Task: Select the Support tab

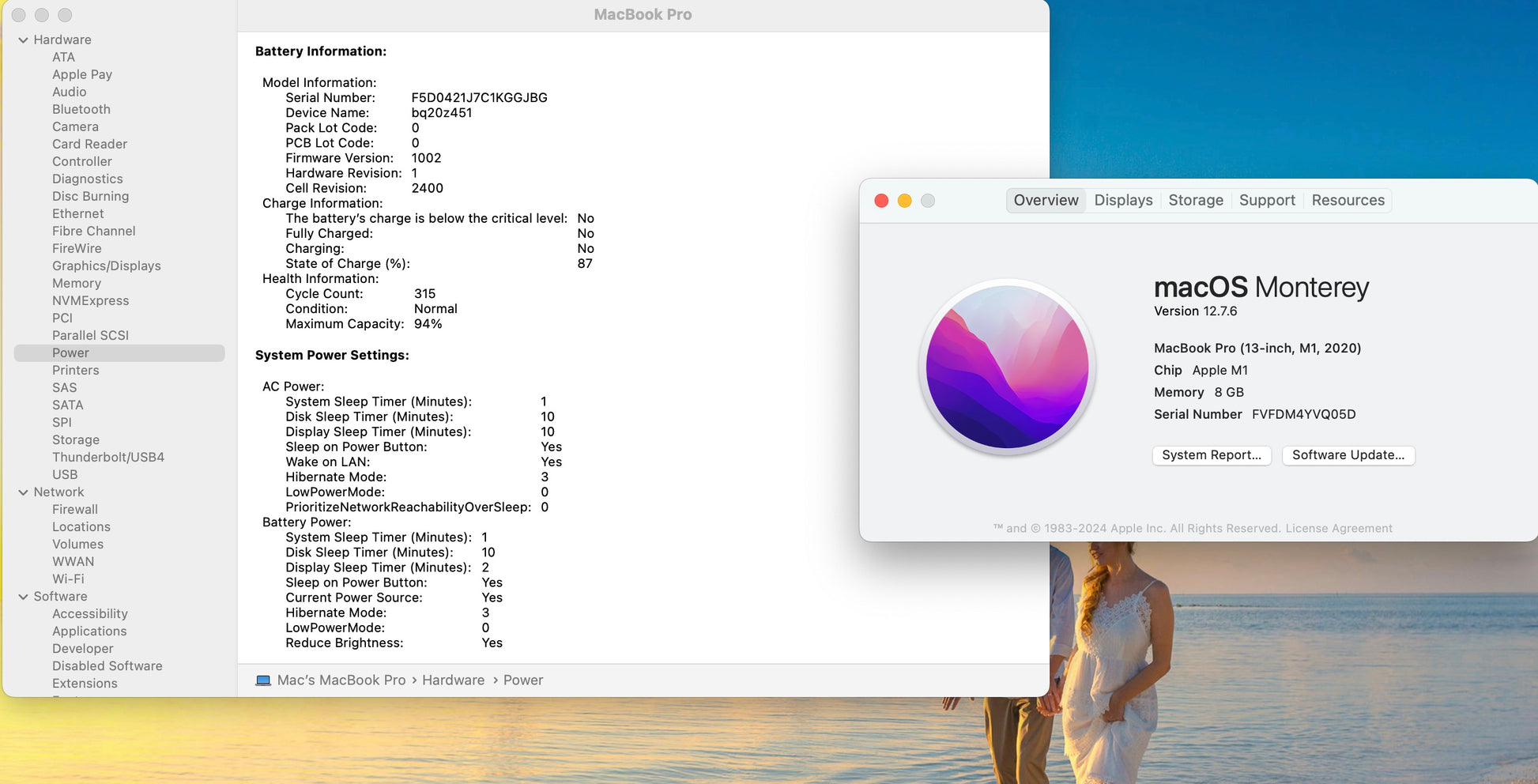Action: pyautogui.click(x=1267, y=201)
